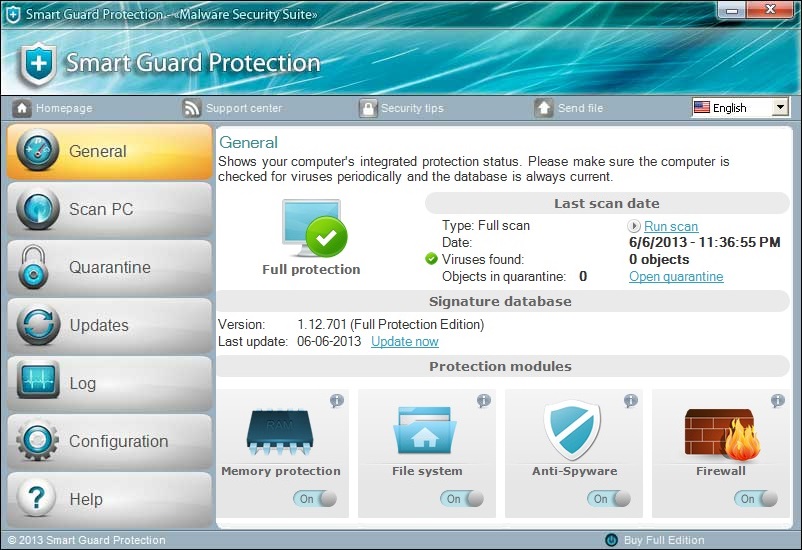Click the Anti-Spyware shield icon
Image resolution: width=802 pixels, height=550 pixels.
tap(572, 430)
